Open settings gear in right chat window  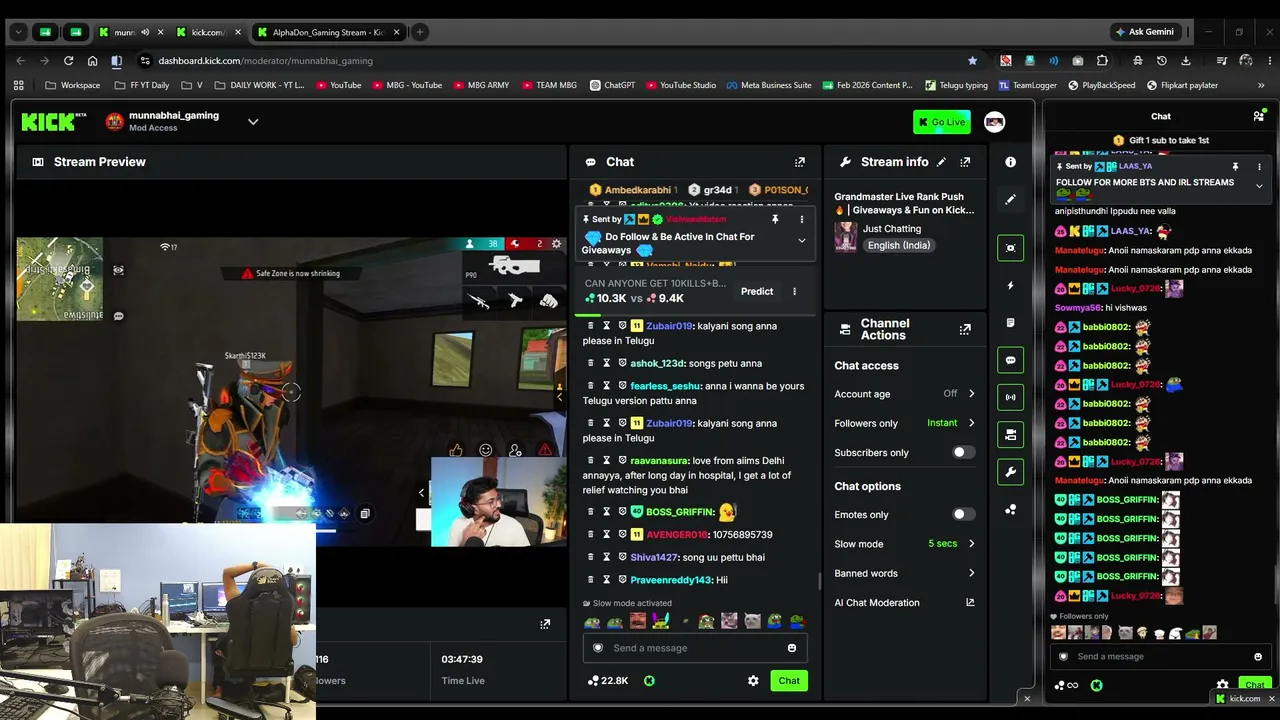1222,686
